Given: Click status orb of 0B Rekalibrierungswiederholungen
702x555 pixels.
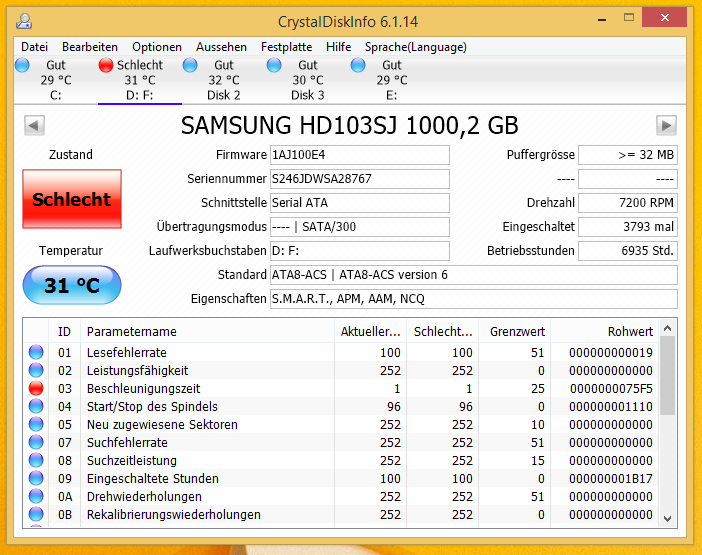Looking at the screenshot, I should coord(36,514).
